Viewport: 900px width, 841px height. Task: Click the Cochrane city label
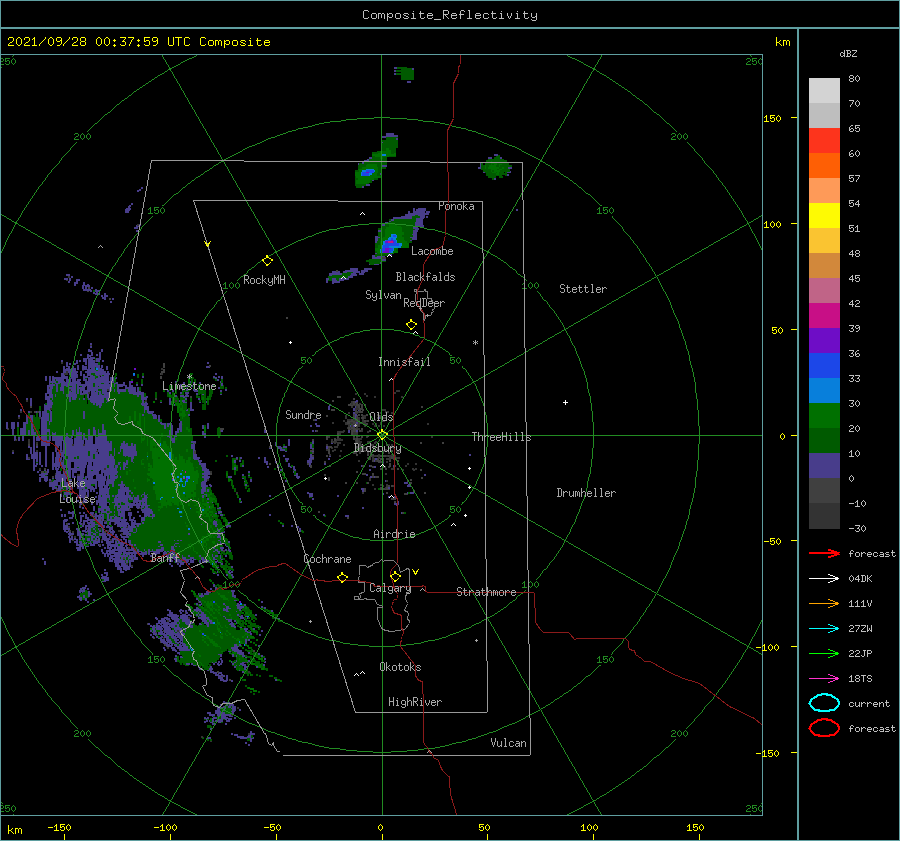327,559
